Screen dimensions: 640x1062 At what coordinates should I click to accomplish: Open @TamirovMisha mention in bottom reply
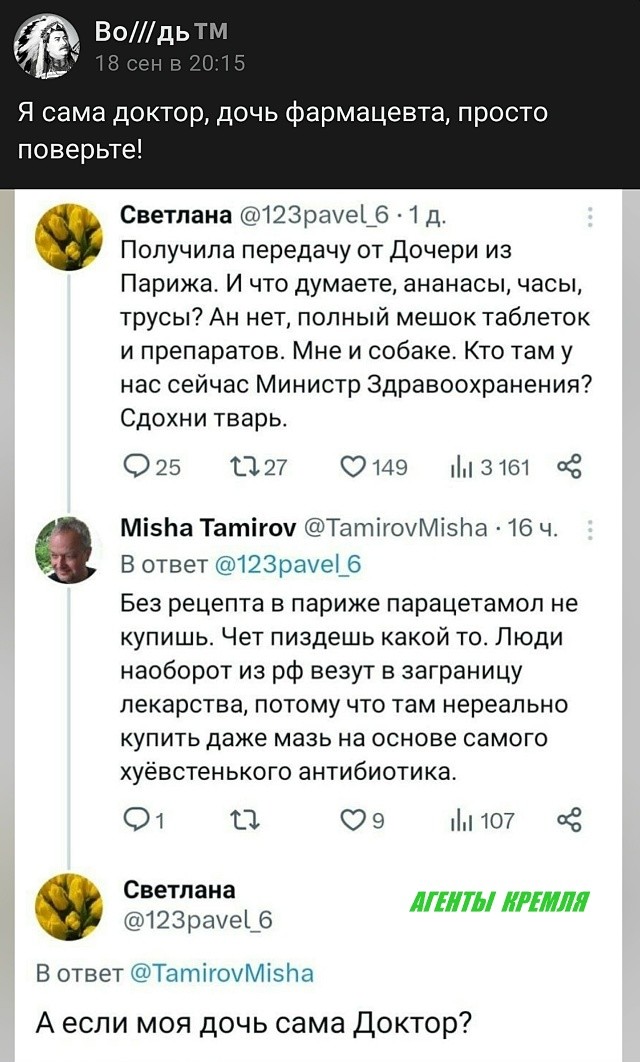pos(221,972)
